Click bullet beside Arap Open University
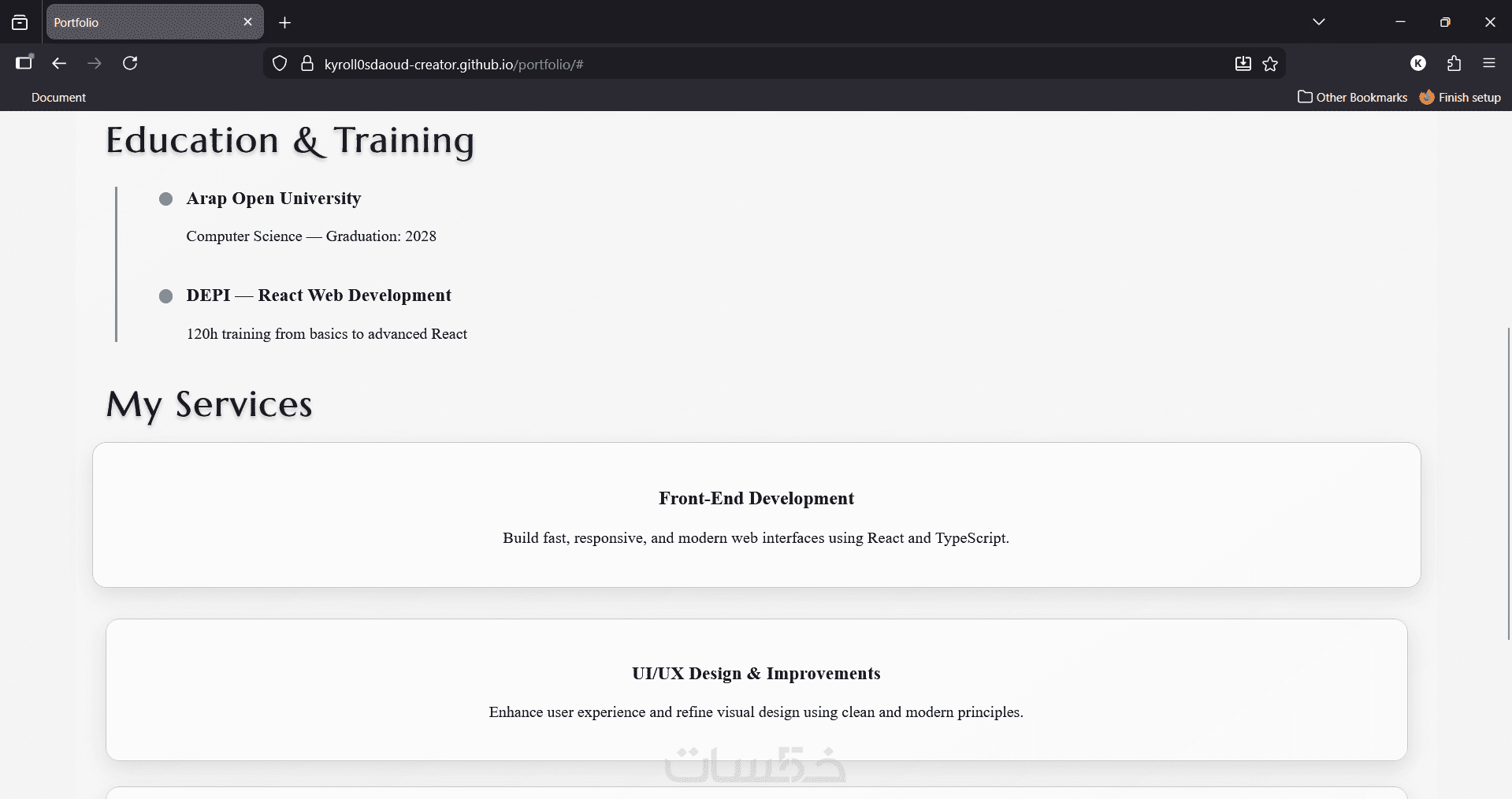This screenshot has width=1512, height=799. pos(165,199)
